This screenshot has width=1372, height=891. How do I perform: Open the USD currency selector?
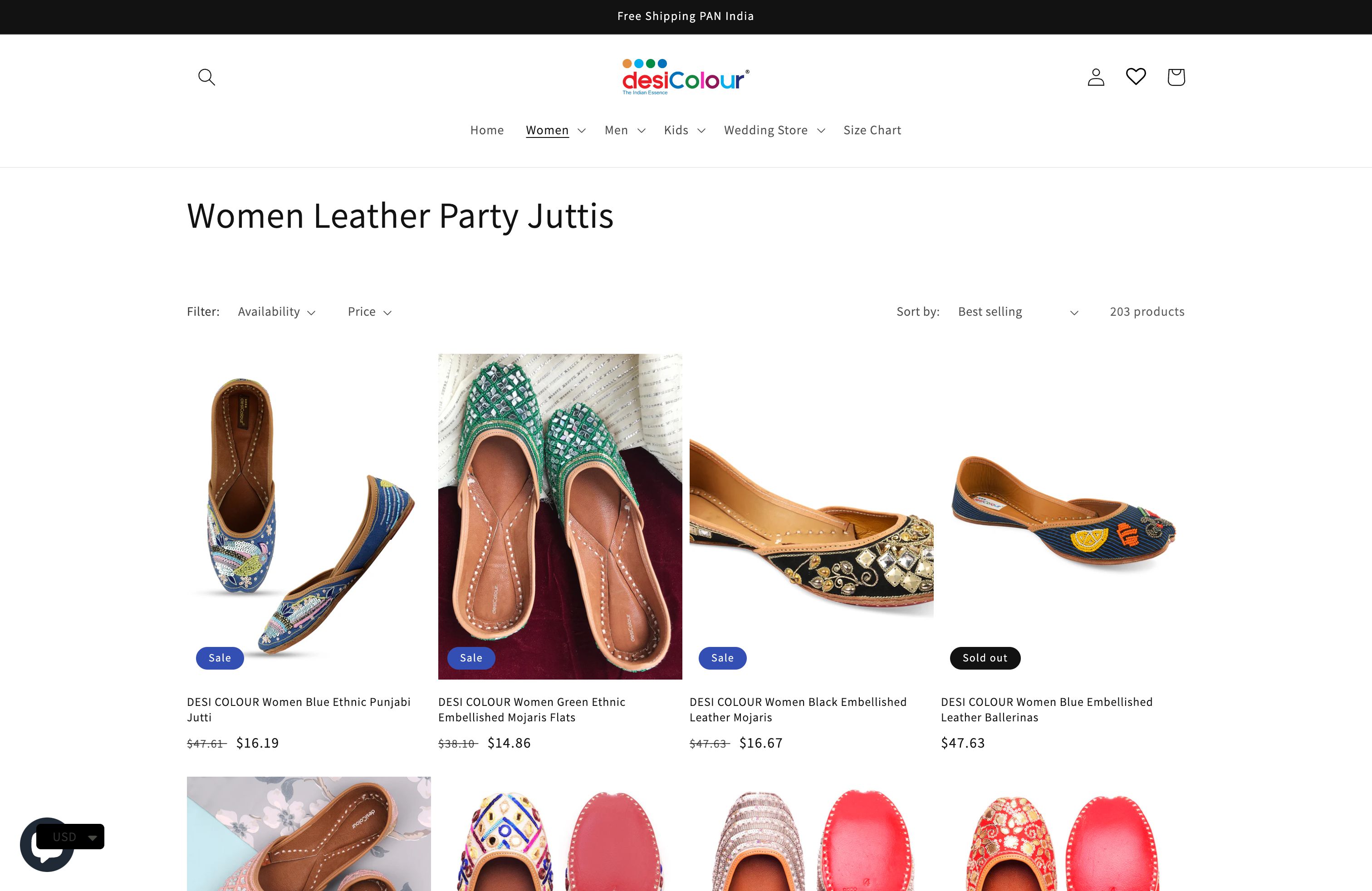(70, 836)
